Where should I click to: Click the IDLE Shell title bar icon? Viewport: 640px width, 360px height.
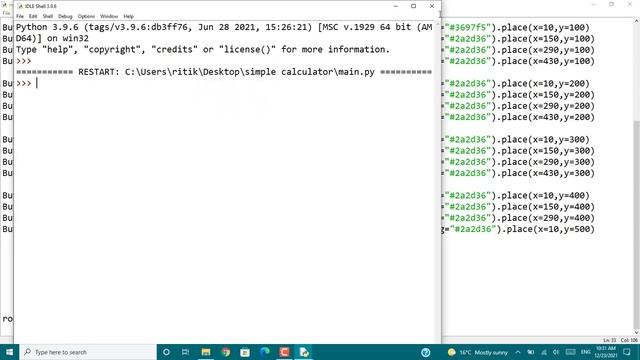point(20,6)
